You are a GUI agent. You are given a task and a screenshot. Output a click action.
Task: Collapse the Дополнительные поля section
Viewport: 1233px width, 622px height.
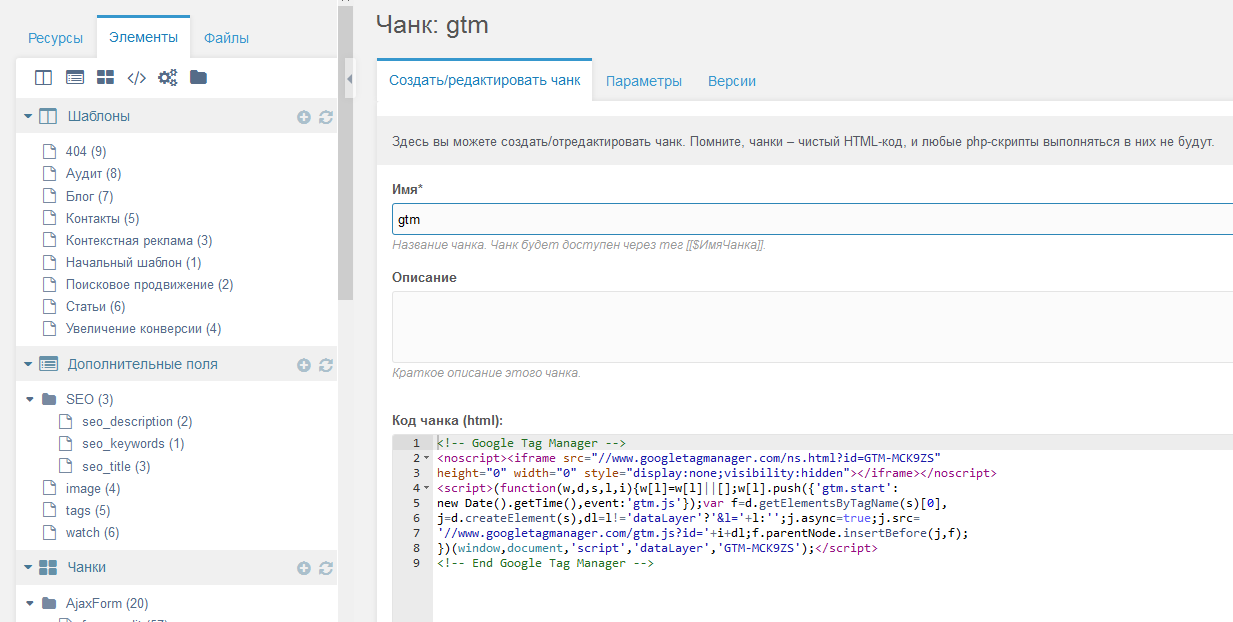pyautogui.click(x=28, y=364)
